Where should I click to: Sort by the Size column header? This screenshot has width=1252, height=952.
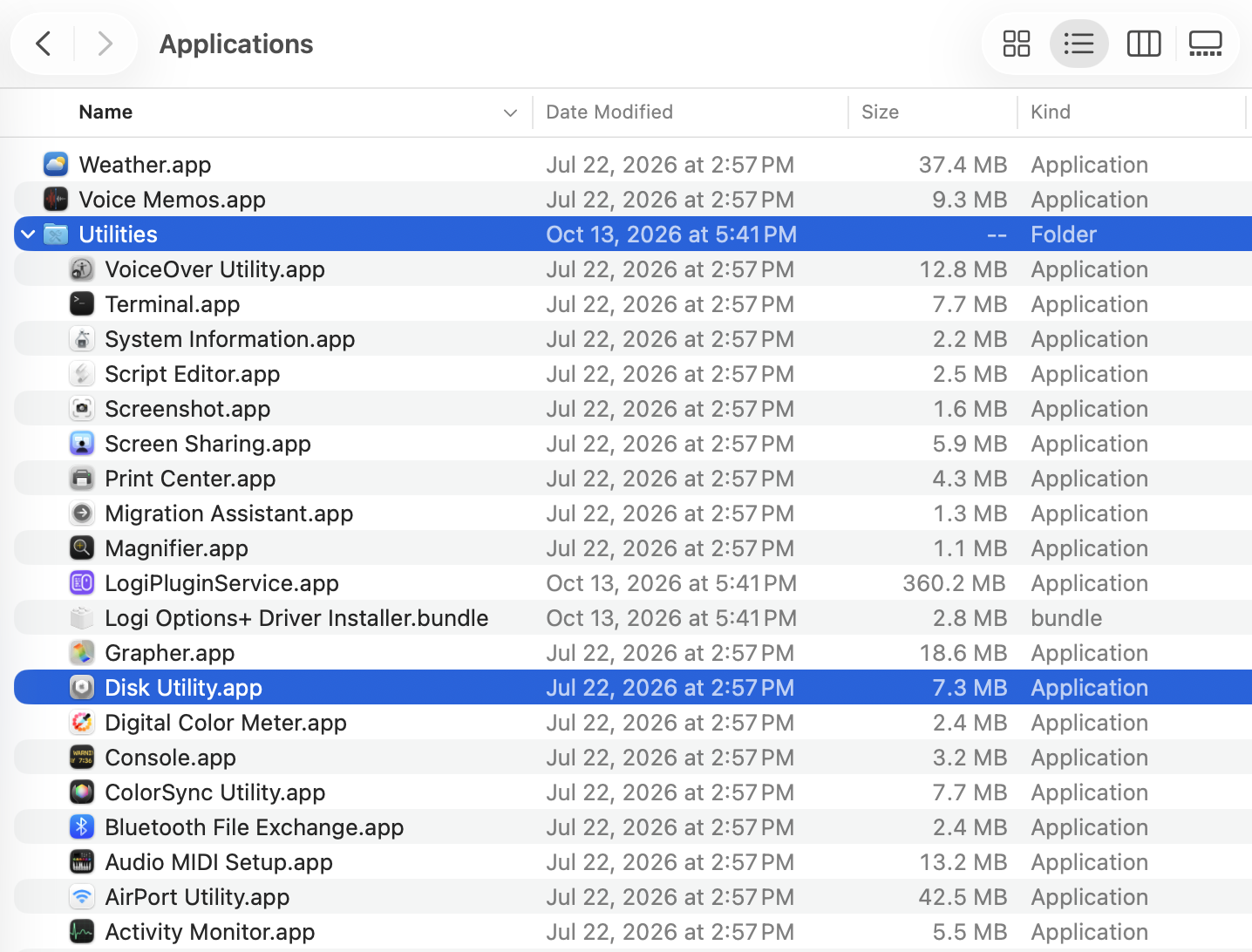click(x=880, y=112)
